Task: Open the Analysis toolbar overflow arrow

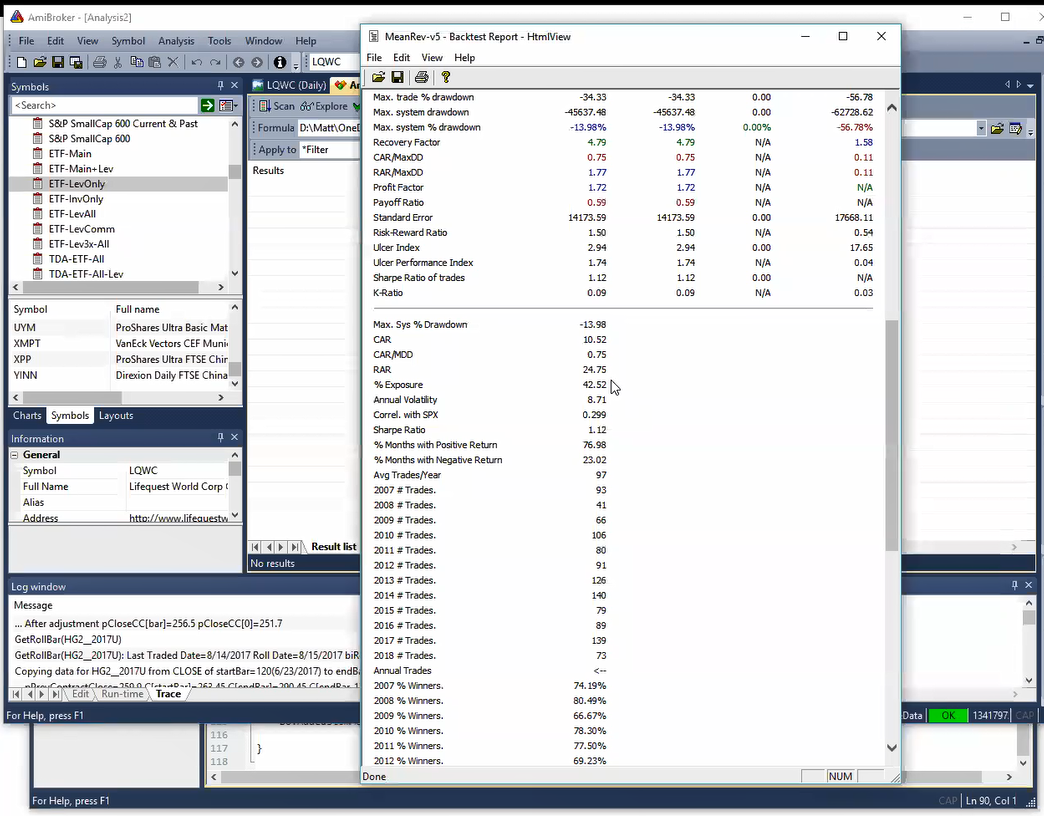Action: pyautogui.click(x=1031, y=130)
